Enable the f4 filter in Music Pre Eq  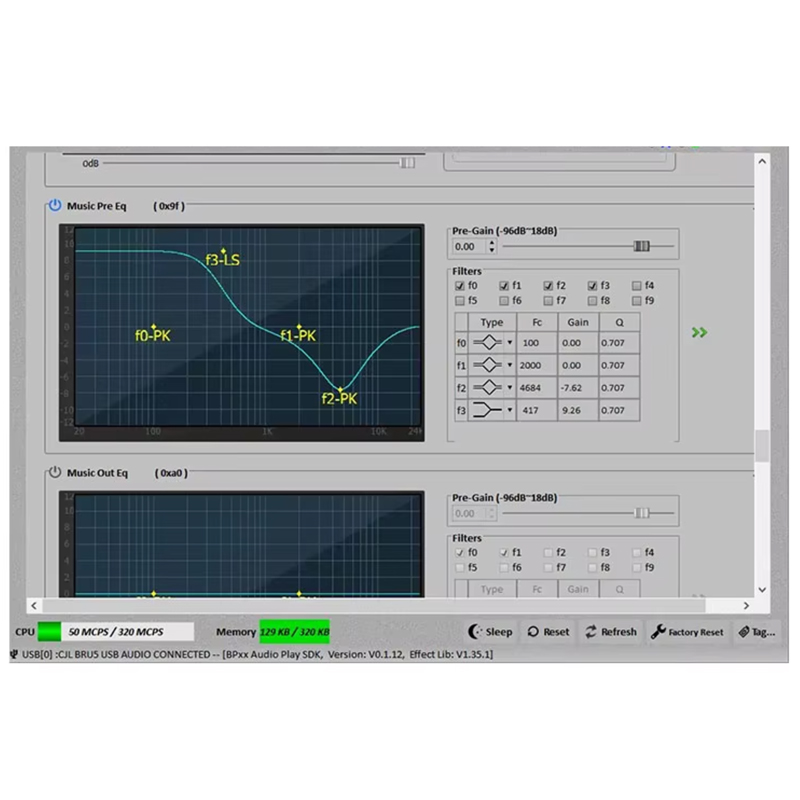pos(637,286)
